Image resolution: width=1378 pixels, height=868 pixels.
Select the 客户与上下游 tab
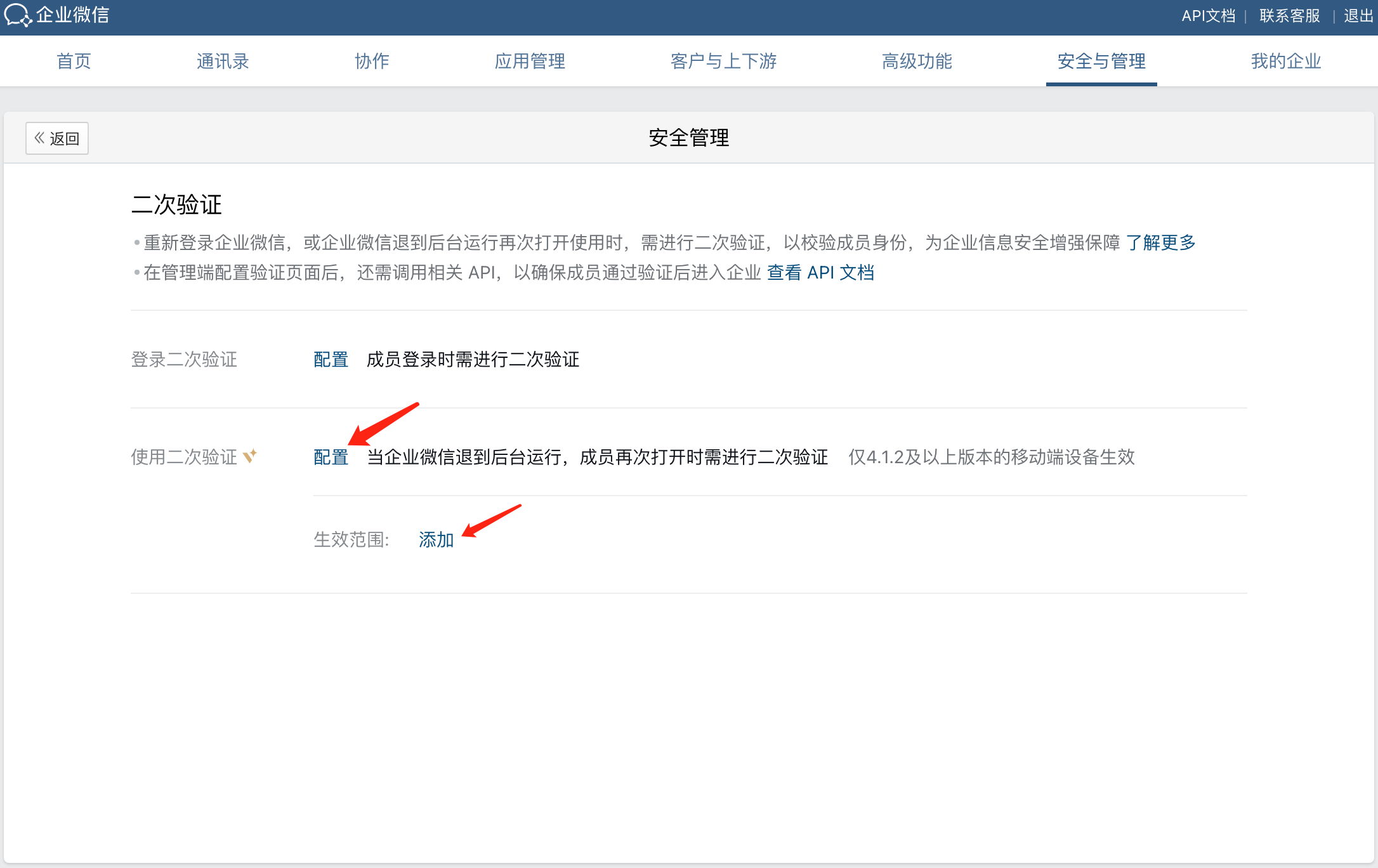[723, 62]
